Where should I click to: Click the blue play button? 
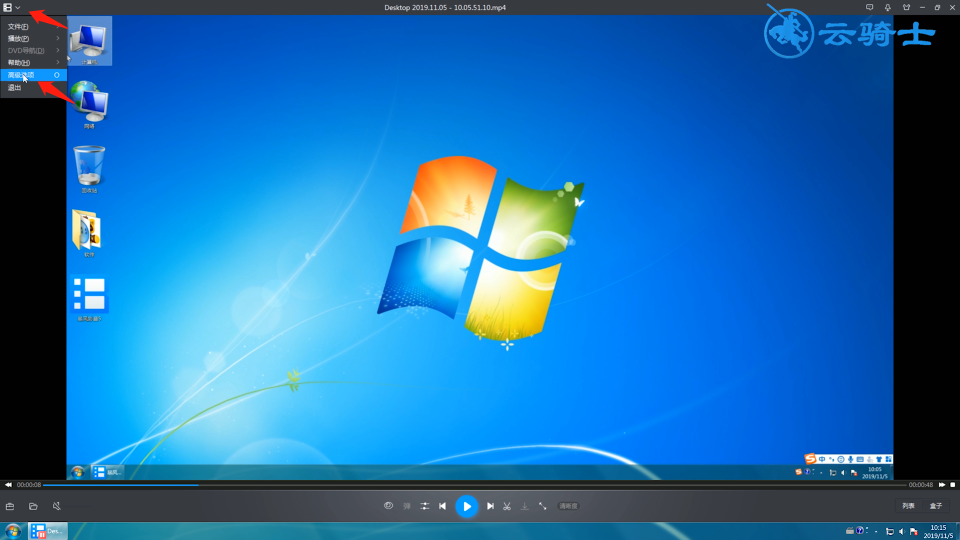(x=467, y=506)
